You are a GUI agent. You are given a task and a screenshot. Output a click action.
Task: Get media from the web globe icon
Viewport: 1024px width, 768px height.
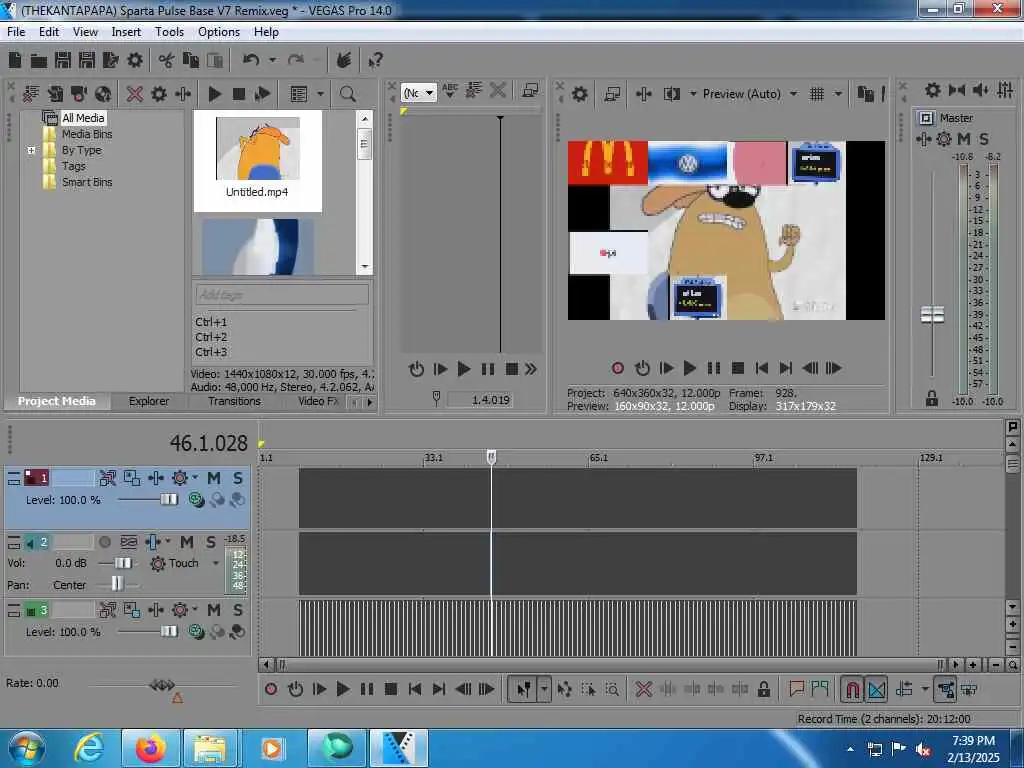pyautogui.click(x=103, y=94)
